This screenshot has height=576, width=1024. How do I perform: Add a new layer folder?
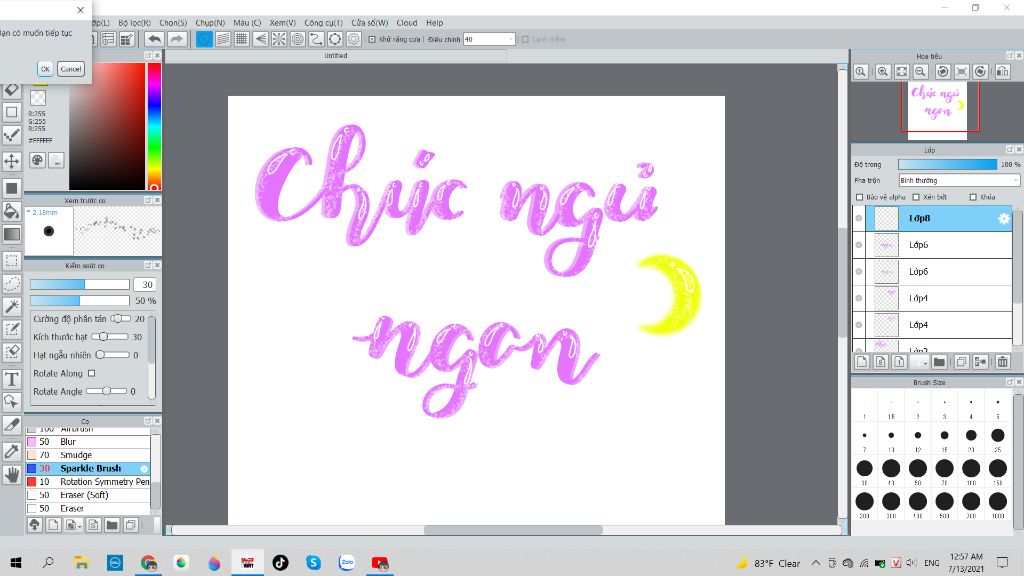(939, 362)
